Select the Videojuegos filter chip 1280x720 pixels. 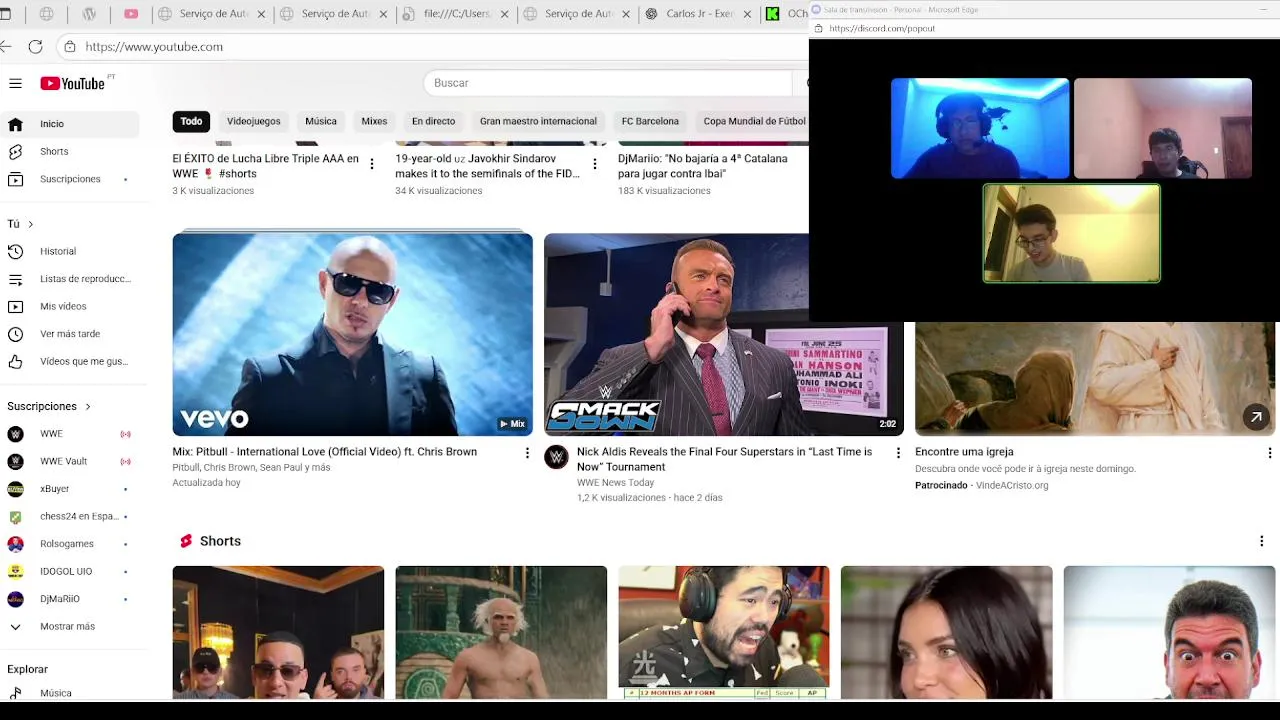[x=253, y=121]
